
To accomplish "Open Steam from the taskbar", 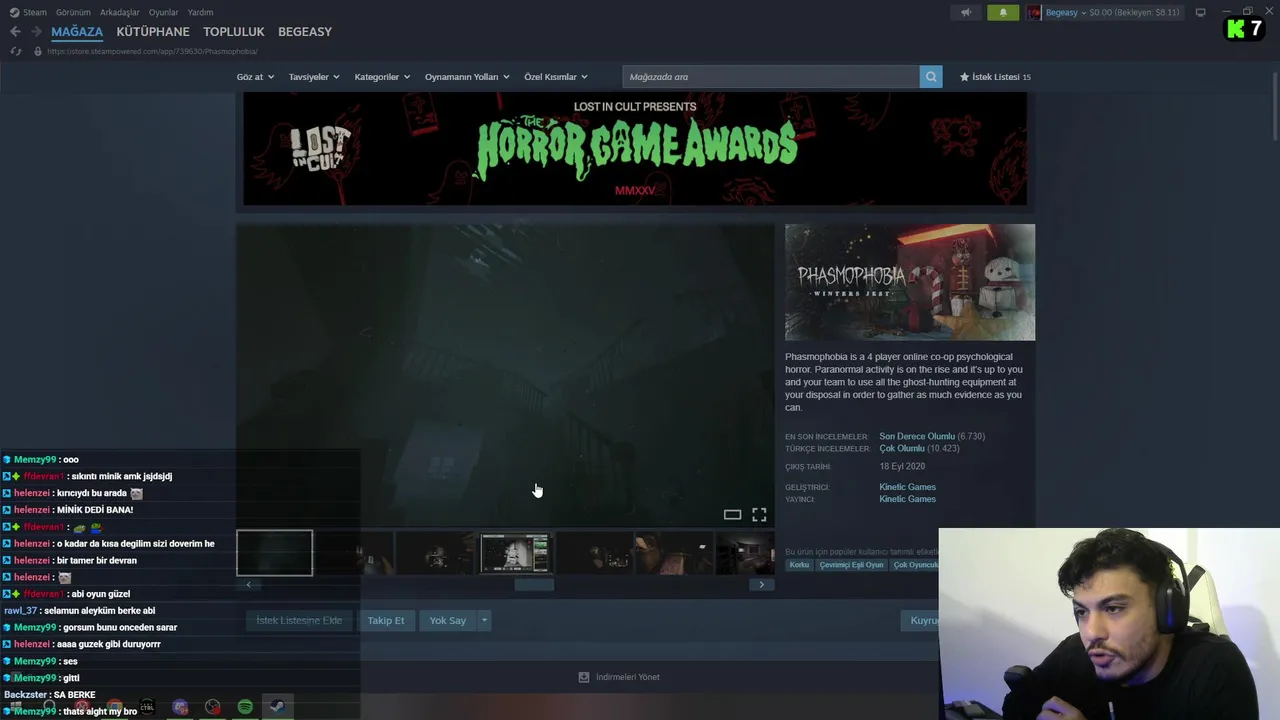I will pos(278,707).
